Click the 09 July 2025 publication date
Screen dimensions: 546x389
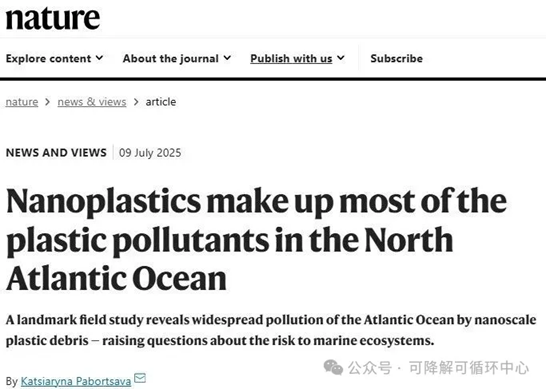coord(150,153)
